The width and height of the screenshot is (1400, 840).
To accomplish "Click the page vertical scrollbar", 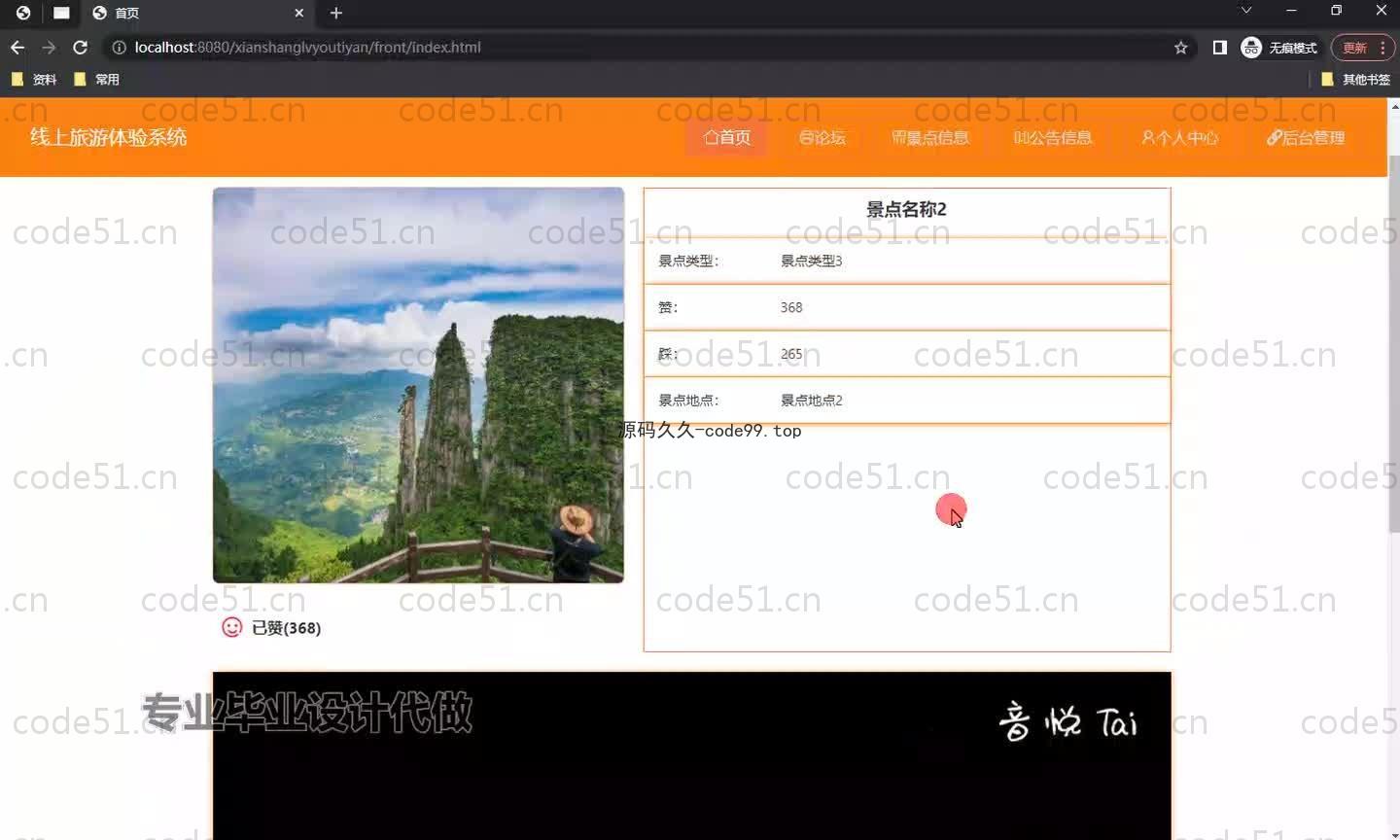I will 1394,342.
